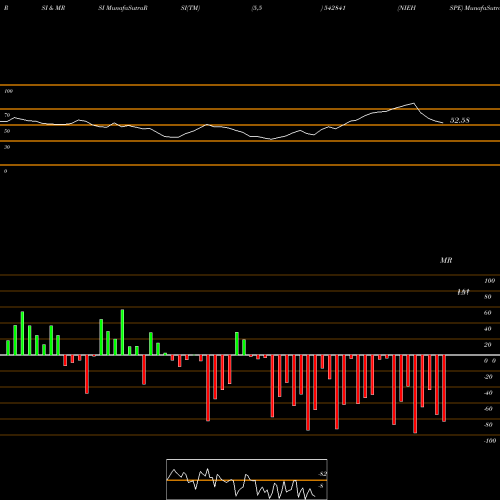The width and height of the screenshot is (500, 500).
Task: Click the RSI axis label 30
Action: 7,147
